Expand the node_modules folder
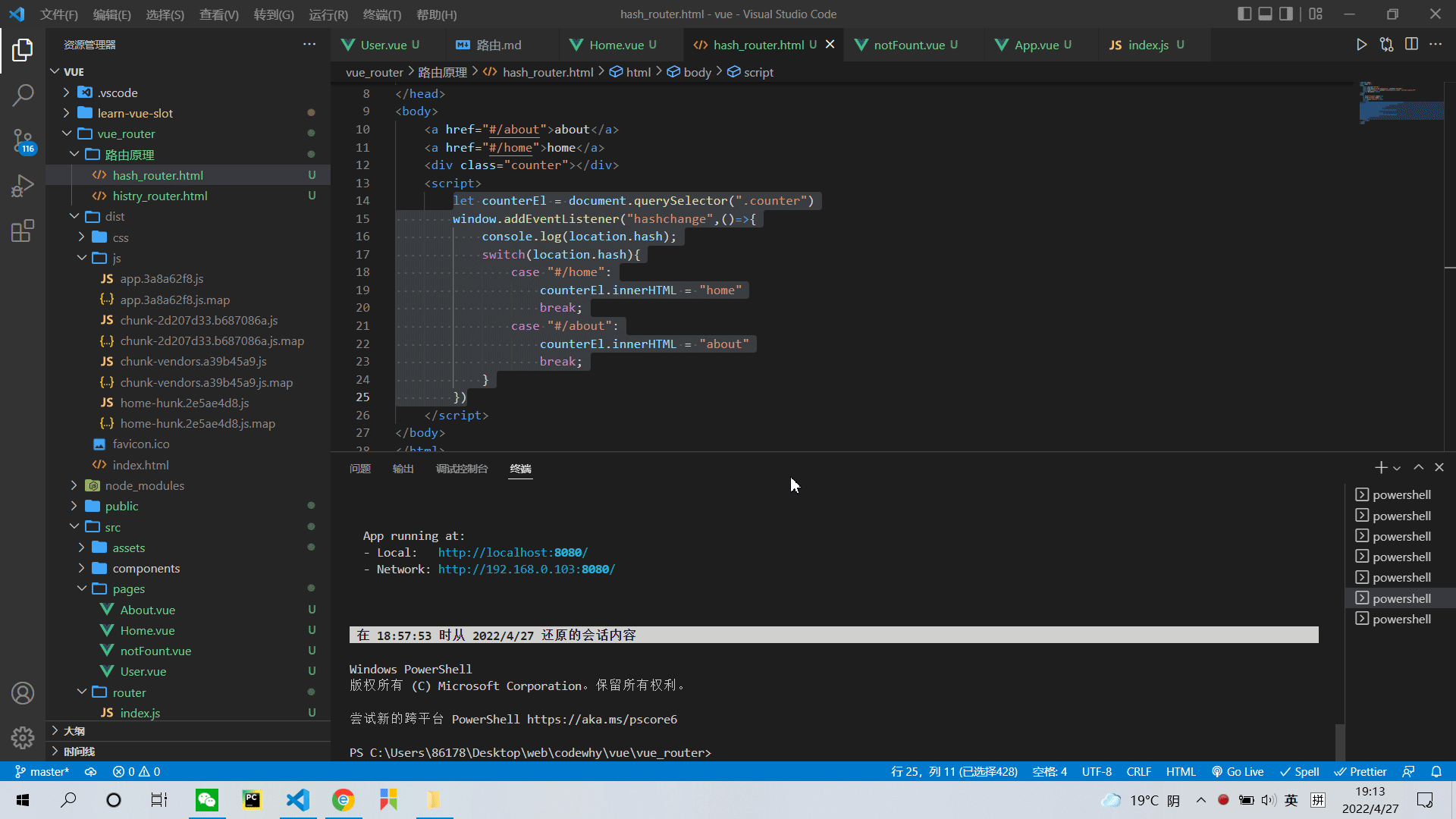Screen dimensions: 1456x819 (188, 485)
